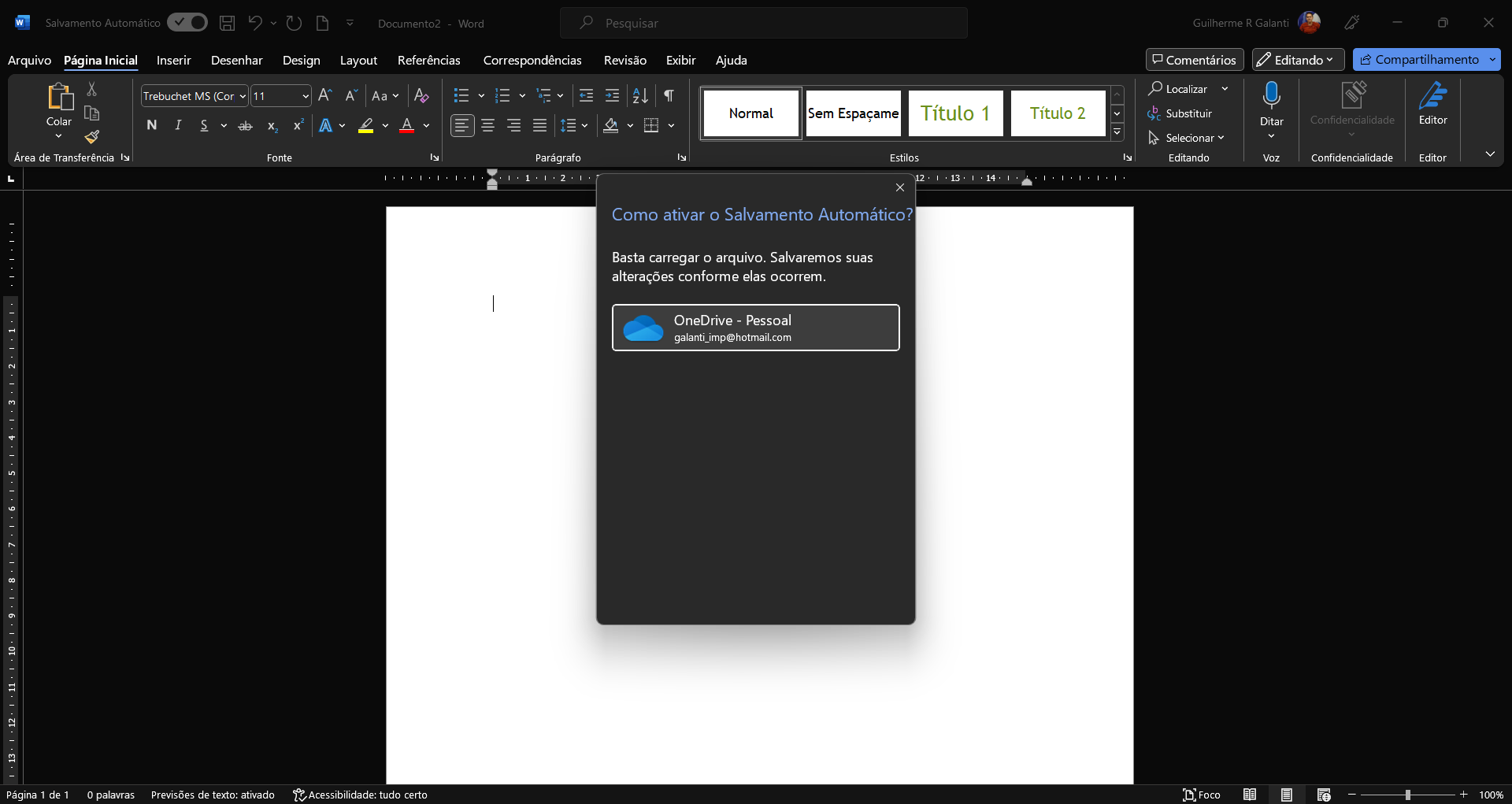Screen dimensions: 1512x804
Task: Click the Substituir replace tool
Action: [x=1180, y=113]
